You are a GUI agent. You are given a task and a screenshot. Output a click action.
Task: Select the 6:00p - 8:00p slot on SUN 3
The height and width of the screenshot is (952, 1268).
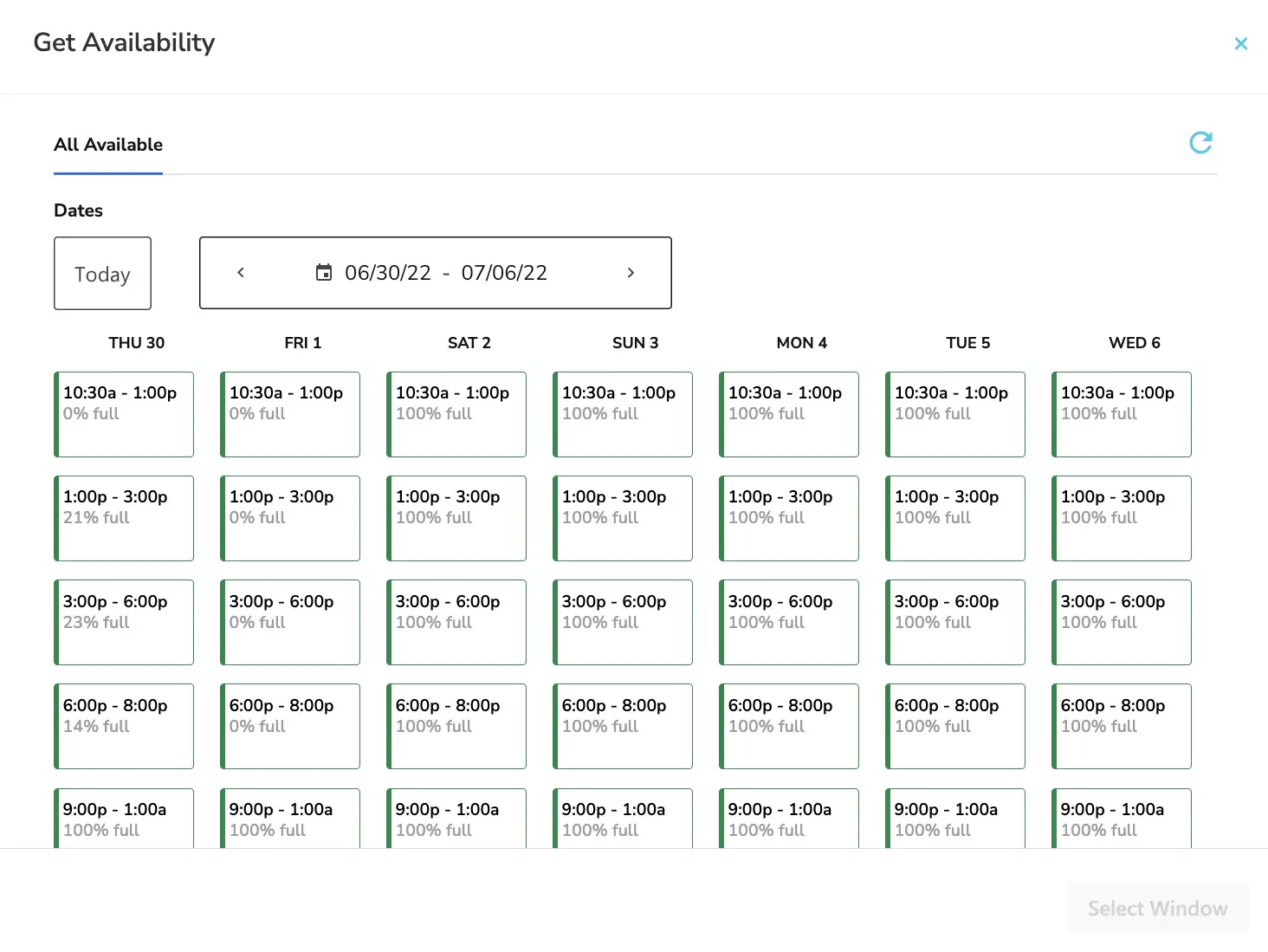[622, 726]
